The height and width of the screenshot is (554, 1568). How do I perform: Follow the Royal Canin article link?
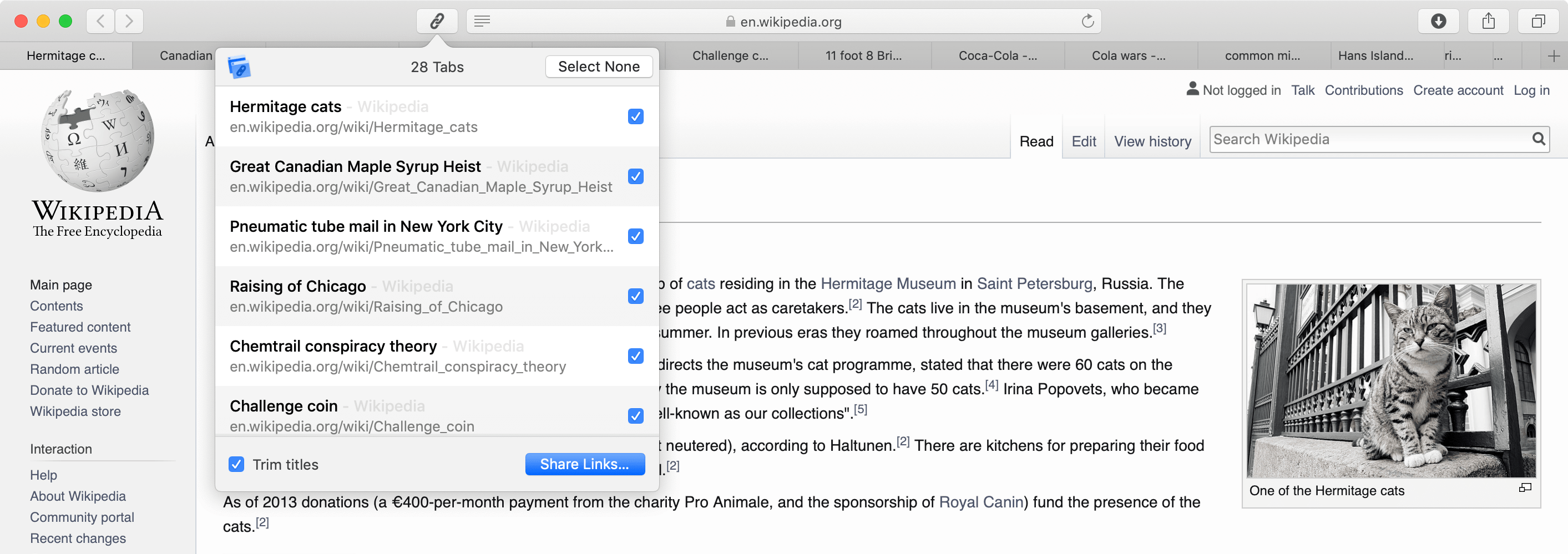pyautogui.click(x=980, y=502)
